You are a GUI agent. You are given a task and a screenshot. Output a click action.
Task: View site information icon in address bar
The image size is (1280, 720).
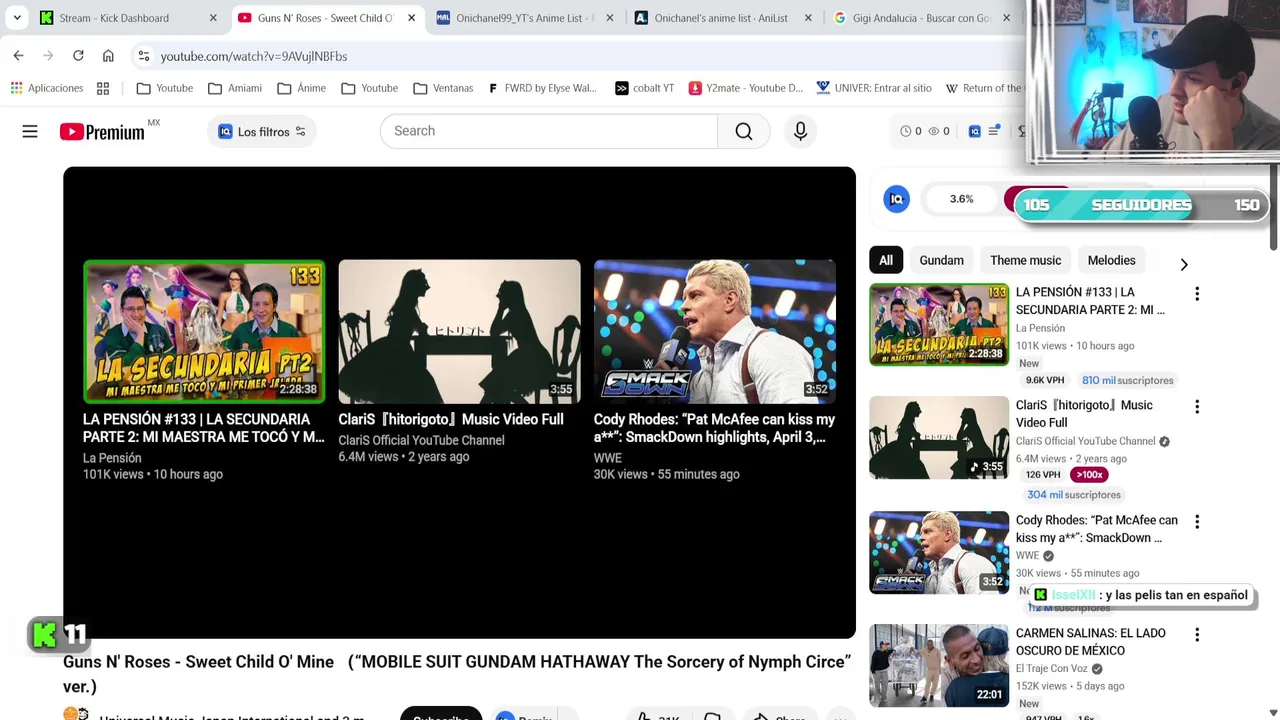click(144, 56)
